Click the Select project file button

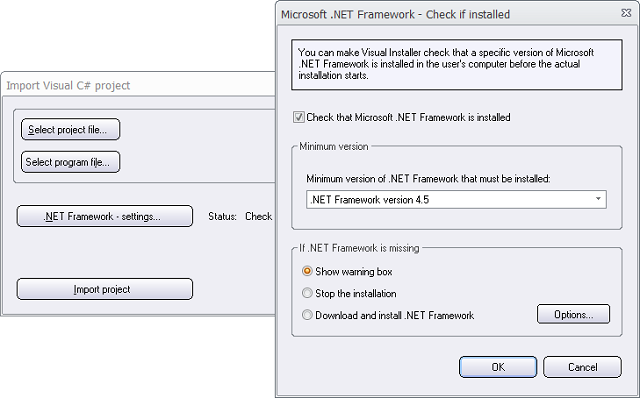70,129
